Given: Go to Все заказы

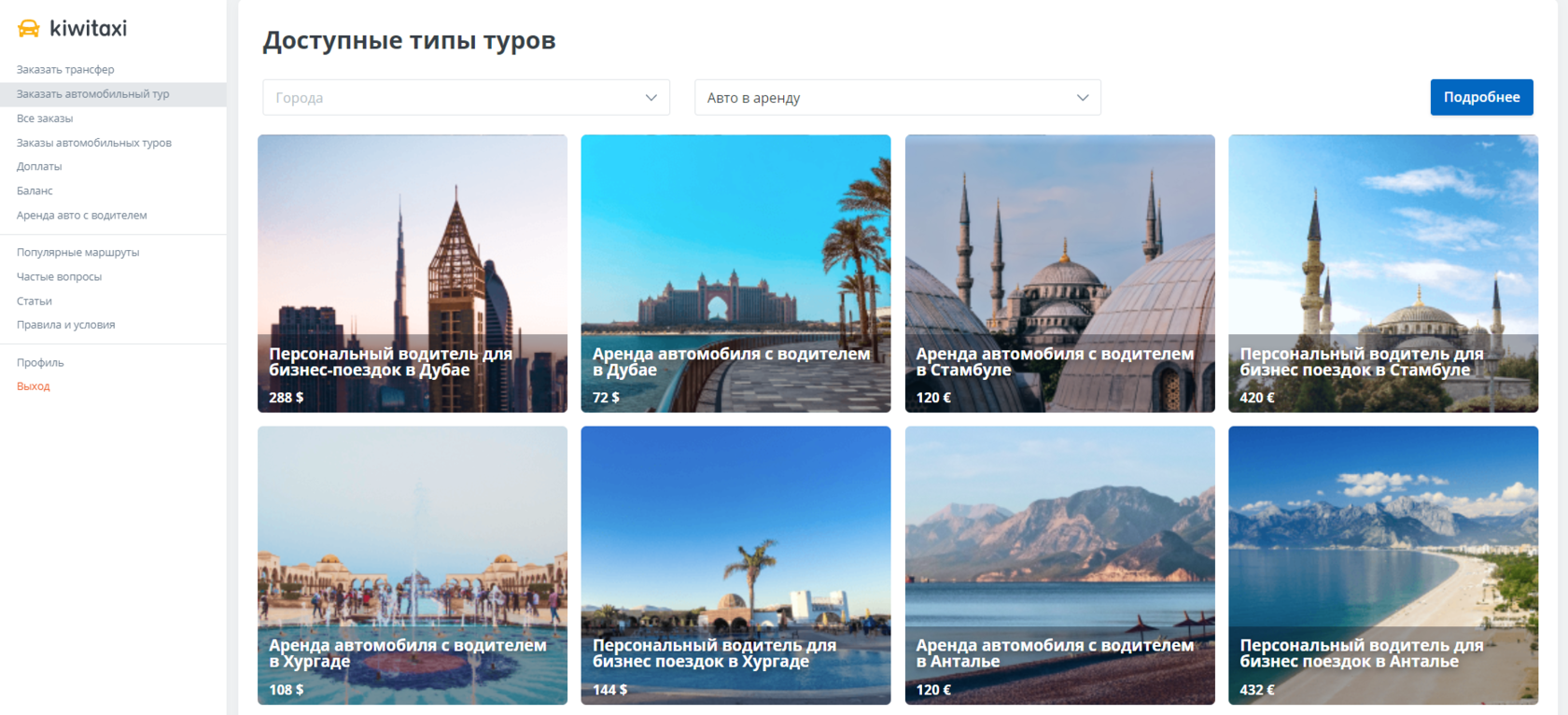Looking at the screenshot, I should 45,119.
